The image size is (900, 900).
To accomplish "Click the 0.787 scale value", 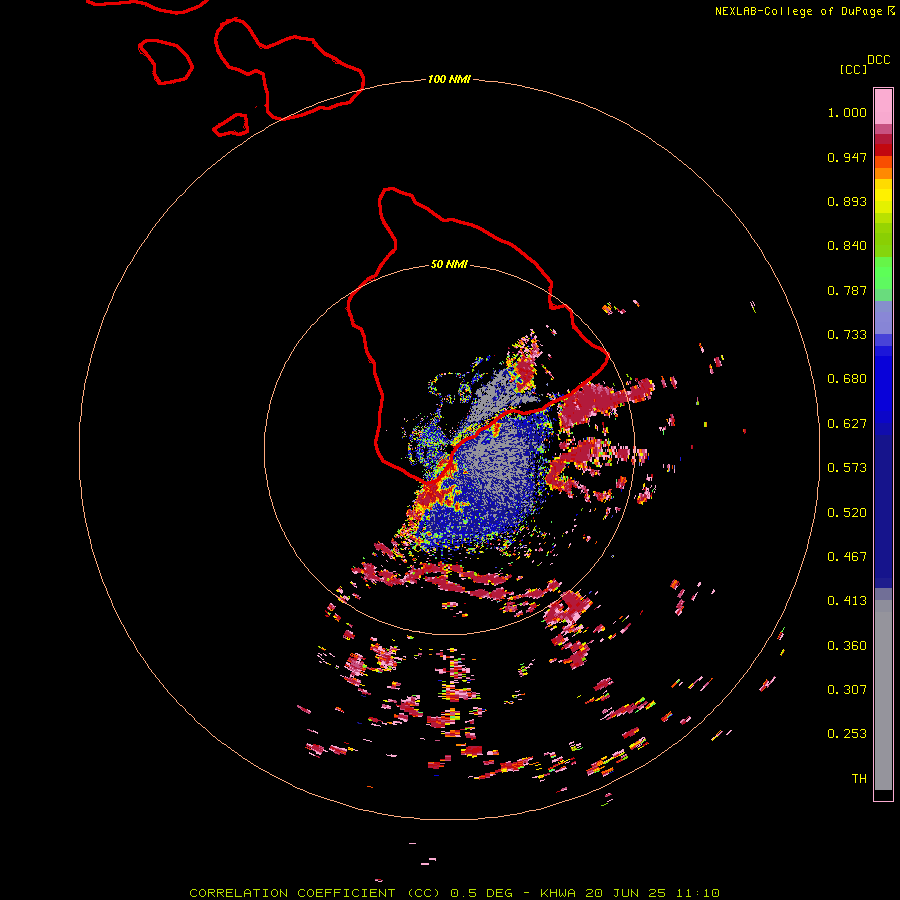I will (x=847, y=290).
